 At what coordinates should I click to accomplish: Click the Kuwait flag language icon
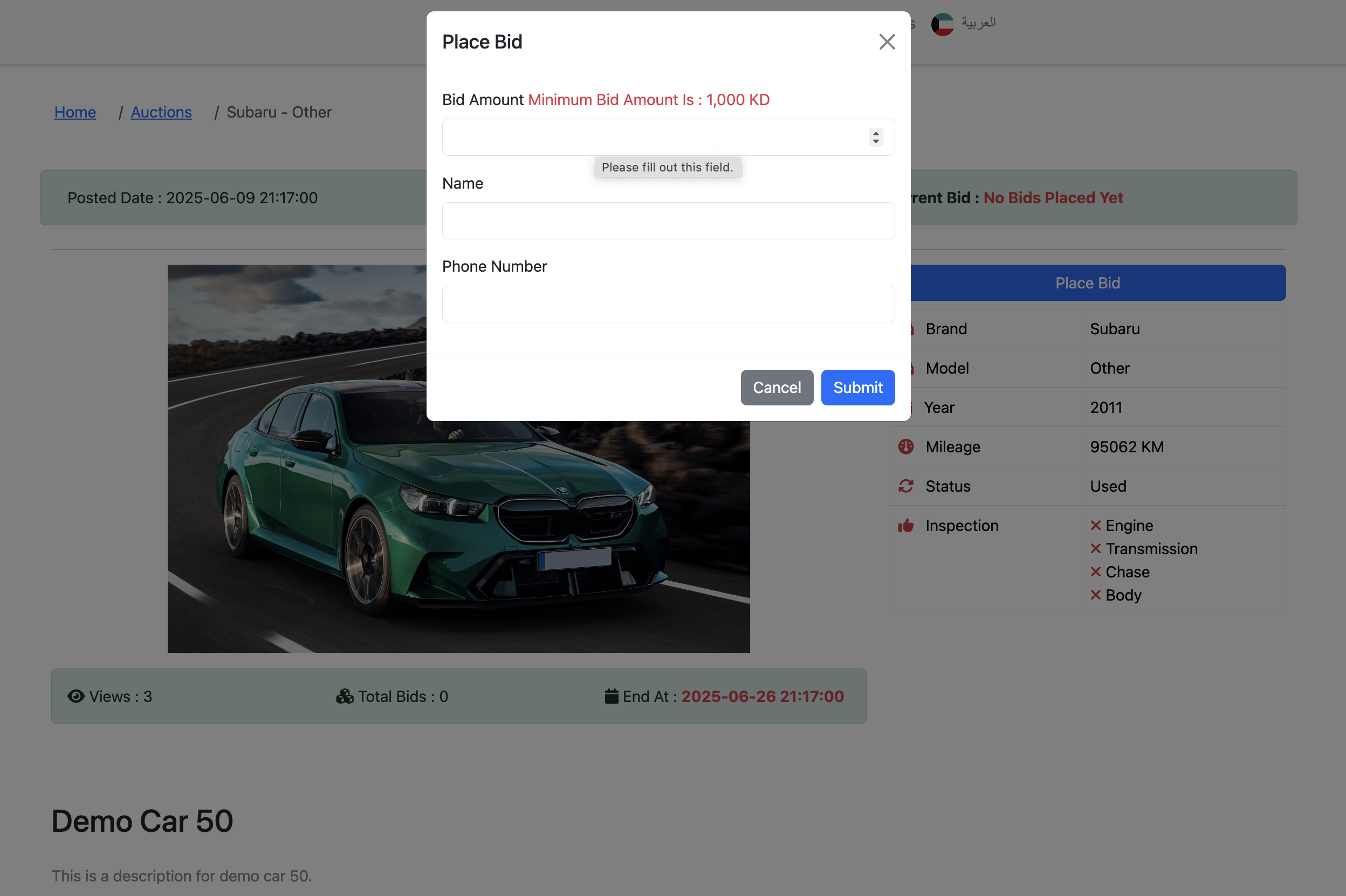(x=943, y=24)
